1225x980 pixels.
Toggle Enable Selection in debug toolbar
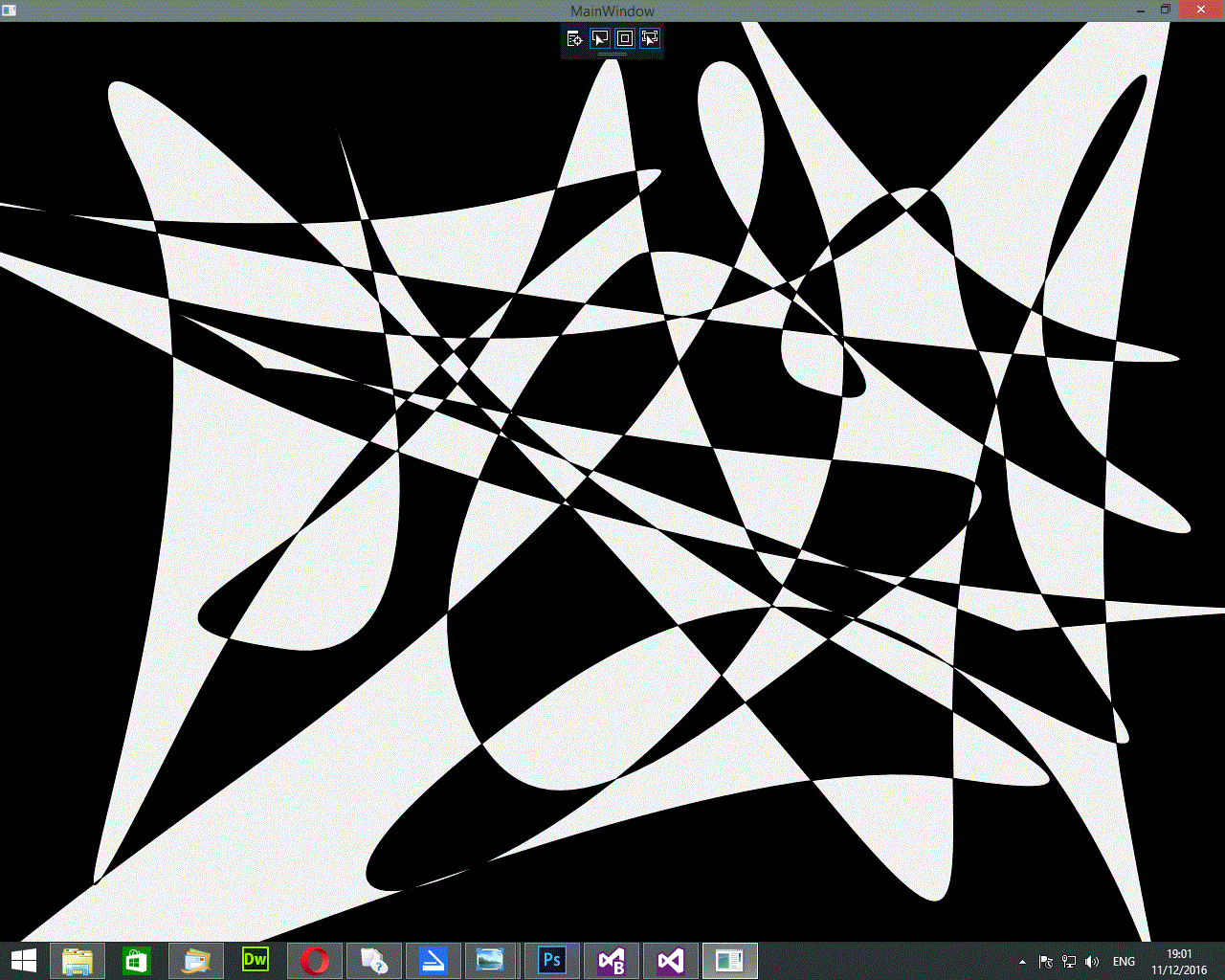click(x=600, y=38)
